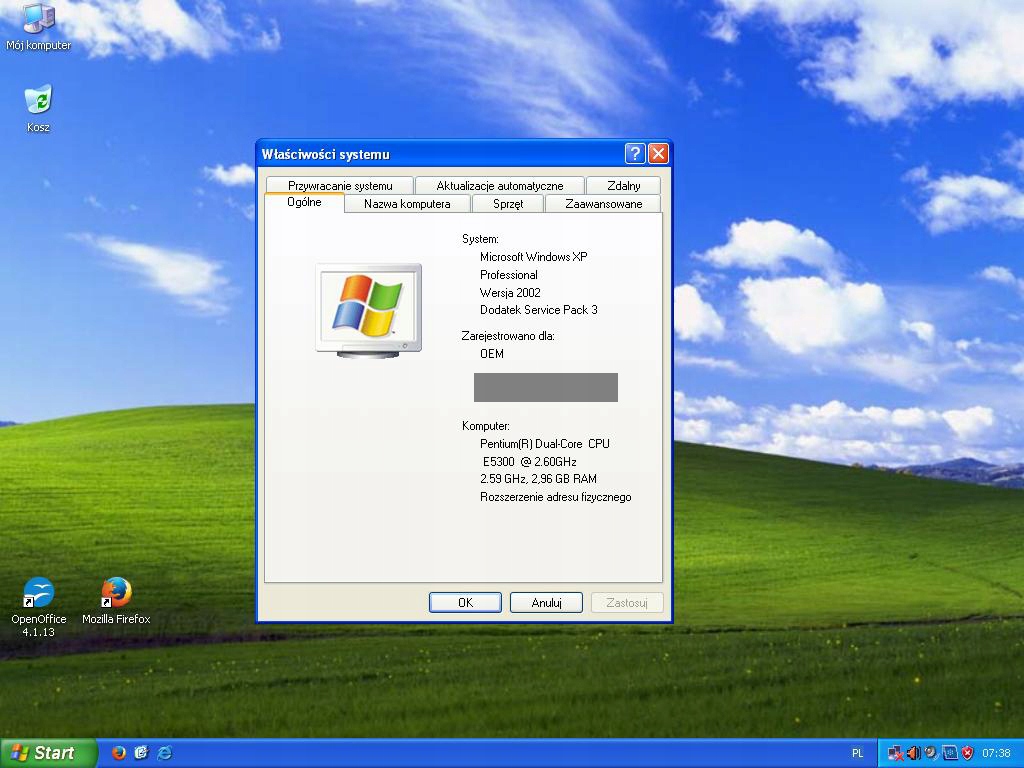Click the webcam tray icon
The width and height of the screenshot is (1024, 768).
[x=931, y=754]
